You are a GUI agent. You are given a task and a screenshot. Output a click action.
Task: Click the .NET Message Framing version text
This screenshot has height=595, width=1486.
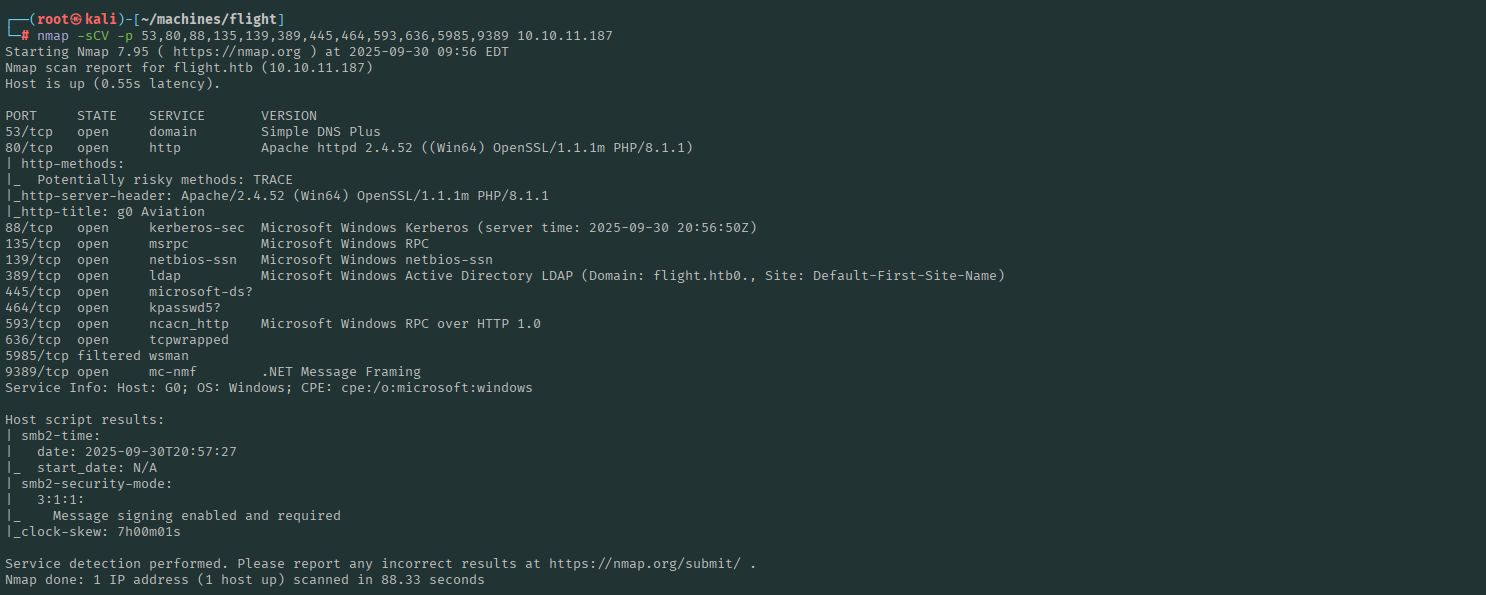[x=340, y=372]
